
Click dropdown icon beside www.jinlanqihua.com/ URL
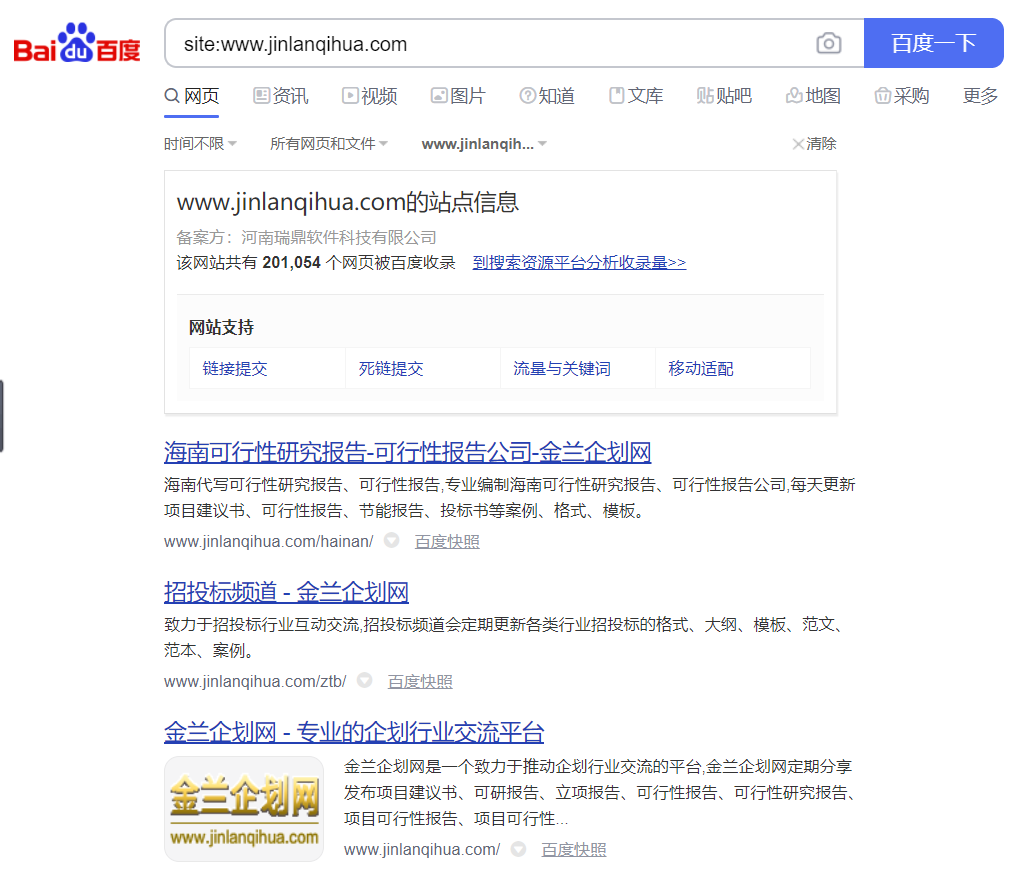(x=519, y=849)
